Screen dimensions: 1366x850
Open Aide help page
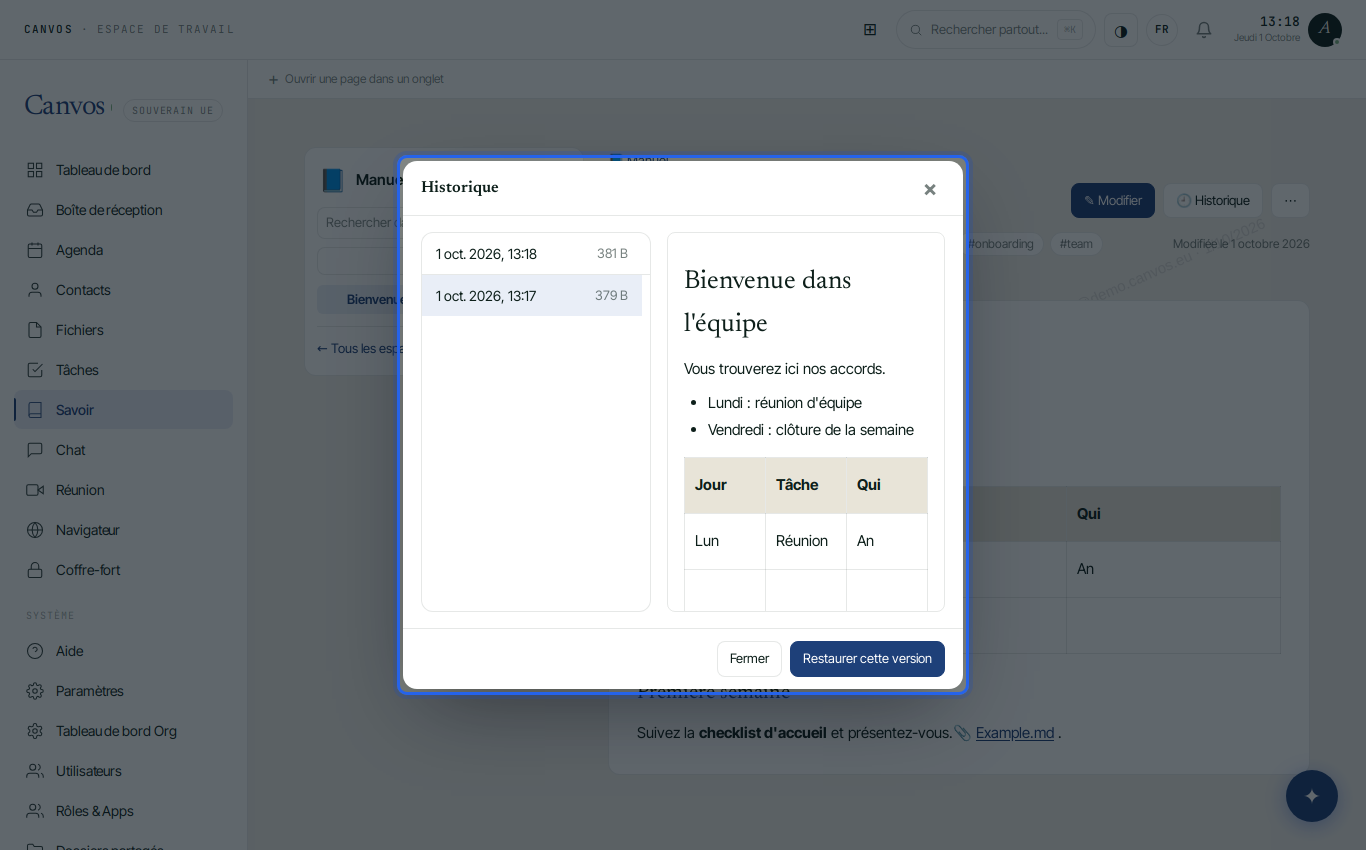(x=123, y=651)
